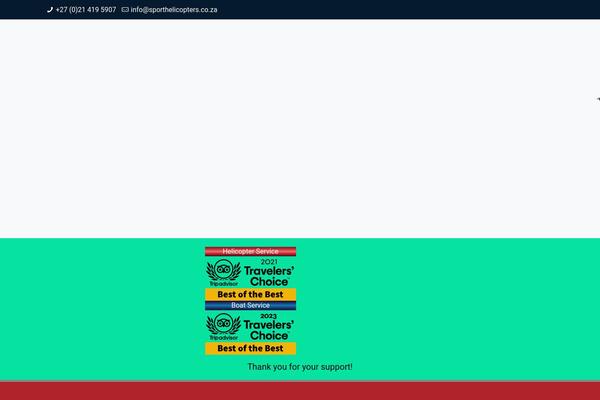Open the 2023 Boat Service Travelers' Choice badge
The width and height of the screenshot is (600, 400).
click(250, 328)
